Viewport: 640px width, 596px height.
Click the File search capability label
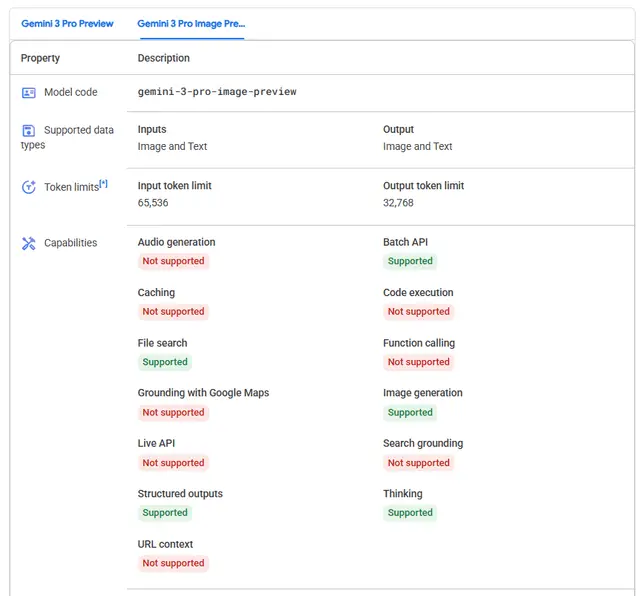coord(162,343)
